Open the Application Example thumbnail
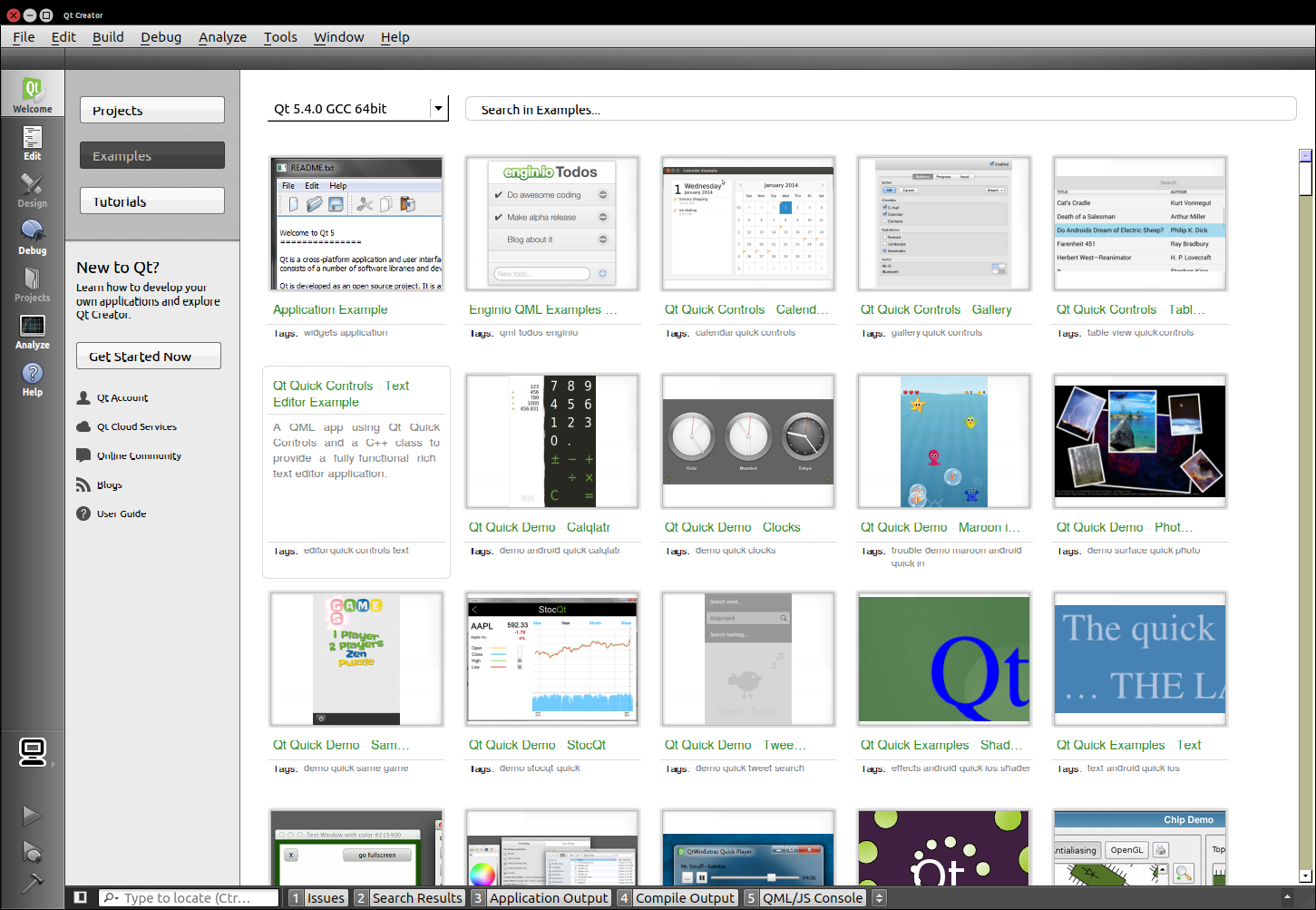This screenshot has width=1316, height=910. click(x=356, y=223)
